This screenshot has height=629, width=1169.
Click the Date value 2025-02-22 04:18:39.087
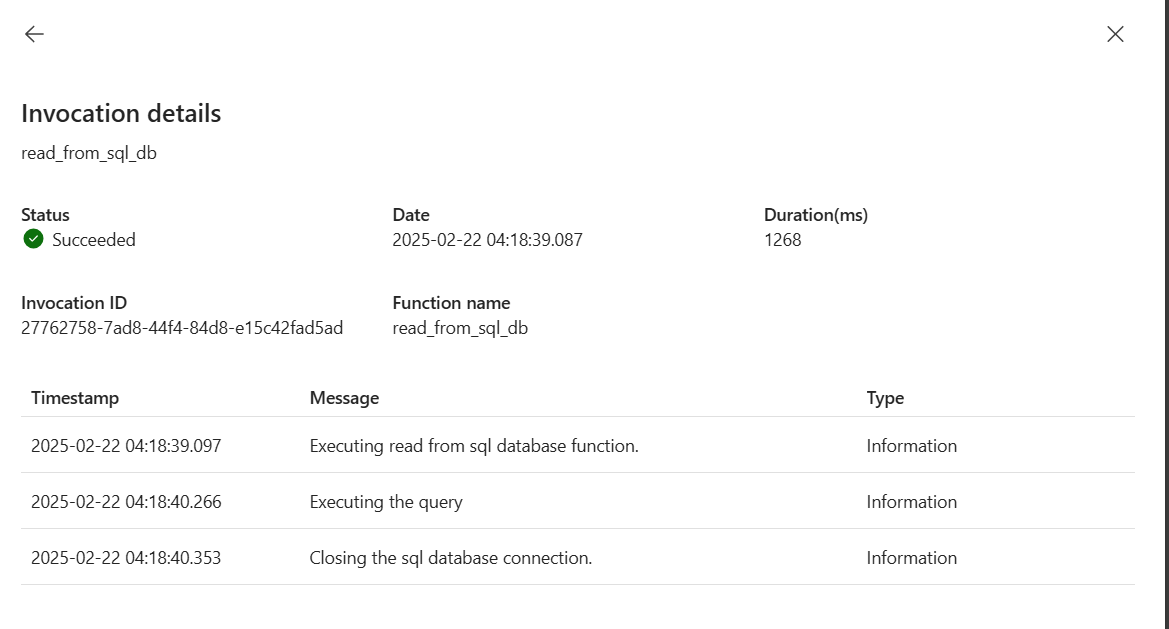(x=487, y=240)
